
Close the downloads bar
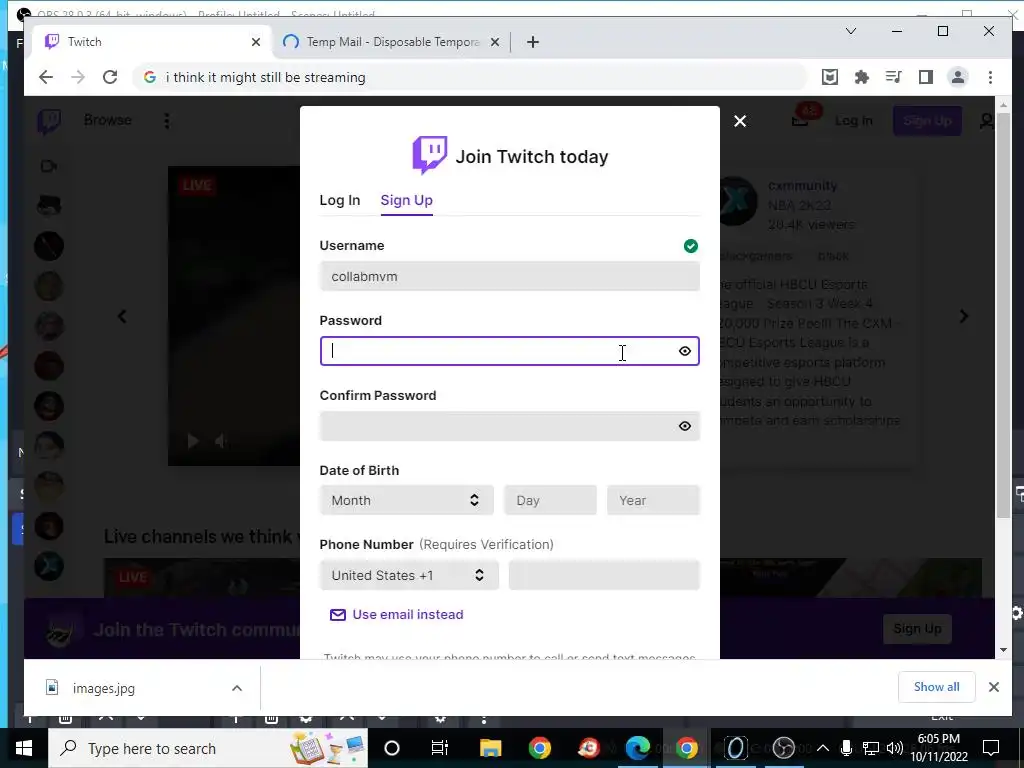click(x=993, y=687)
